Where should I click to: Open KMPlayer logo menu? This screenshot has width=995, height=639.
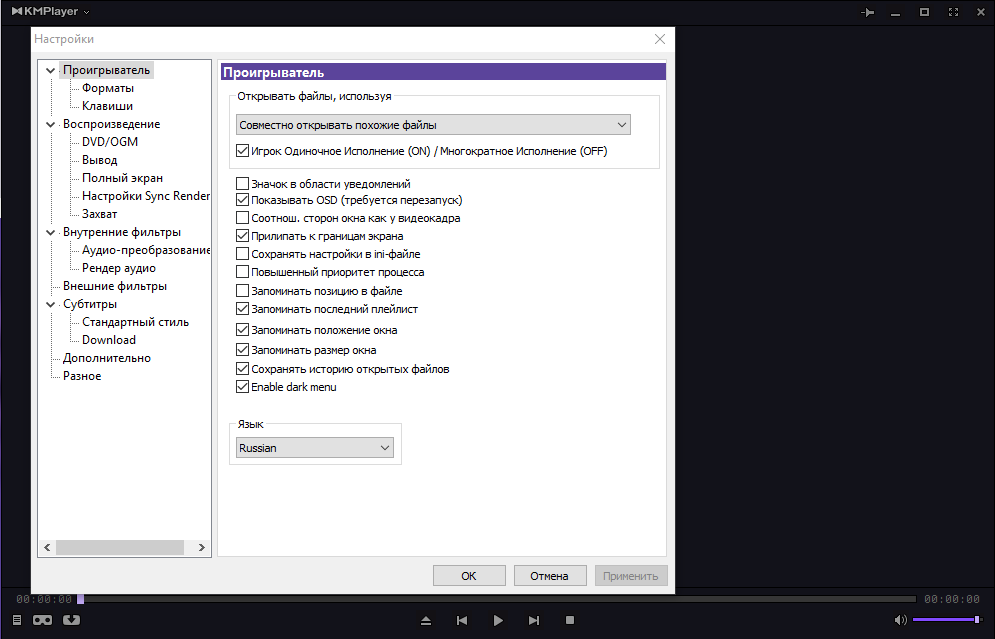51,11
